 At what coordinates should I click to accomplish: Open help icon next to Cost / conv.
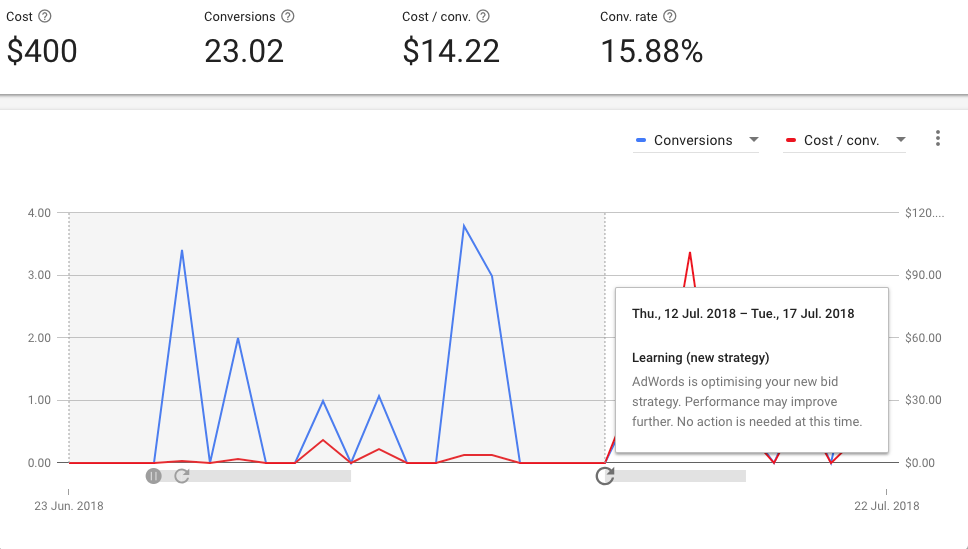[x=484, y=17]
